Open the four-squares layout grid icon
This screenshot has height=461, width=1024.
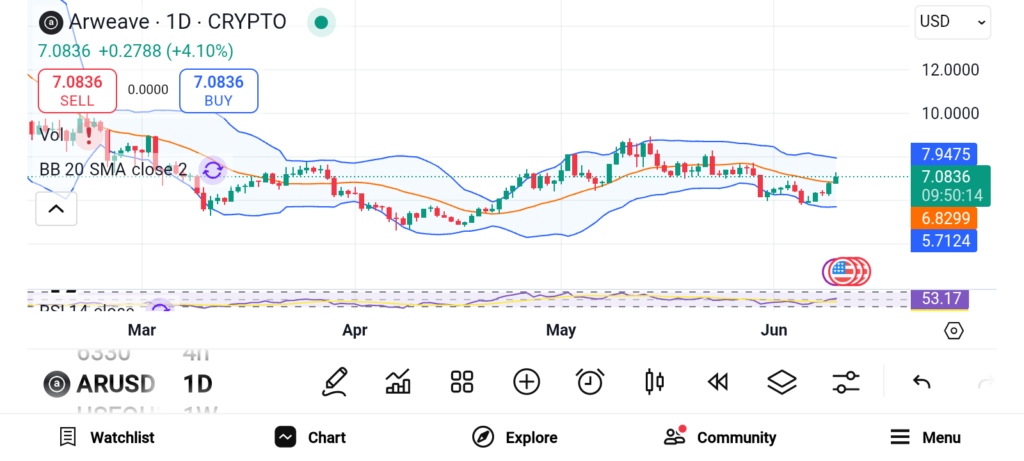click(462, 382)
